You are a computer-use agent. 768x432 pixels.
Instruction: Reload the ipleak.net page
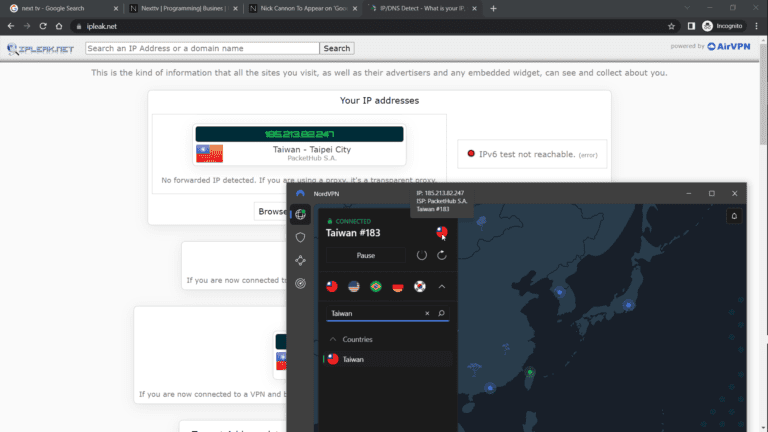43,26
